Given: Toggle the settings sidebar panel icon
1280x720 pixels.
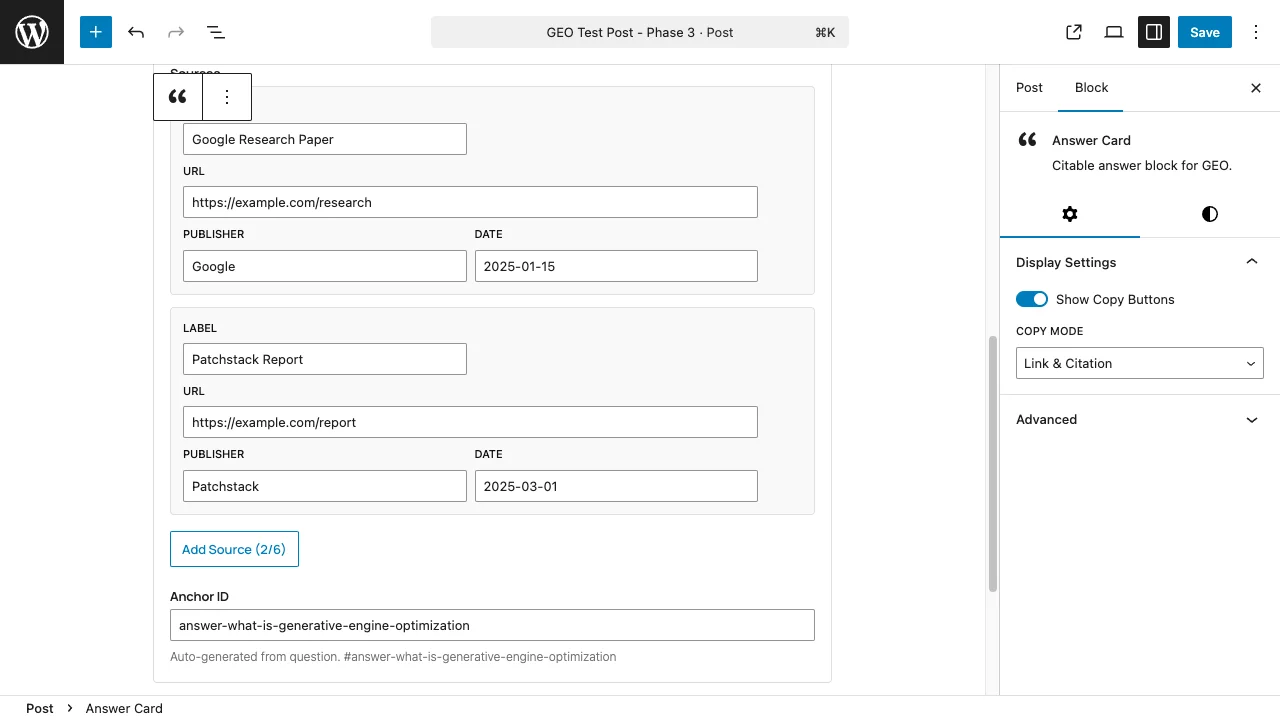Looking at the screenshot, I should tap(1154, 32).
